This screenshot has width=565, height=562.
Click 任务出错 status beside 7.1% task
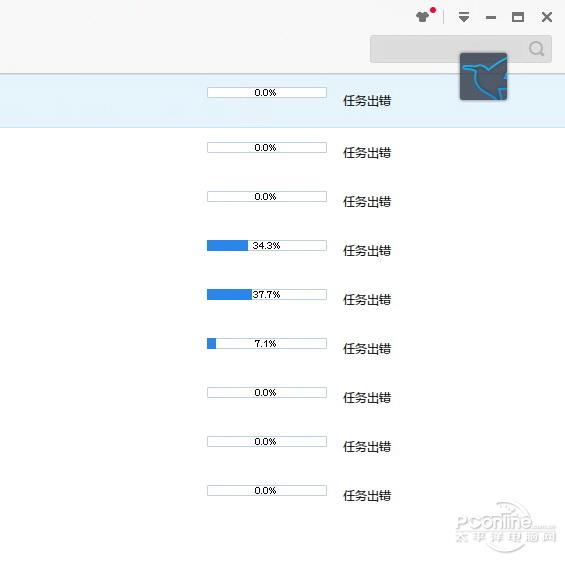click(x=367, y=348)
